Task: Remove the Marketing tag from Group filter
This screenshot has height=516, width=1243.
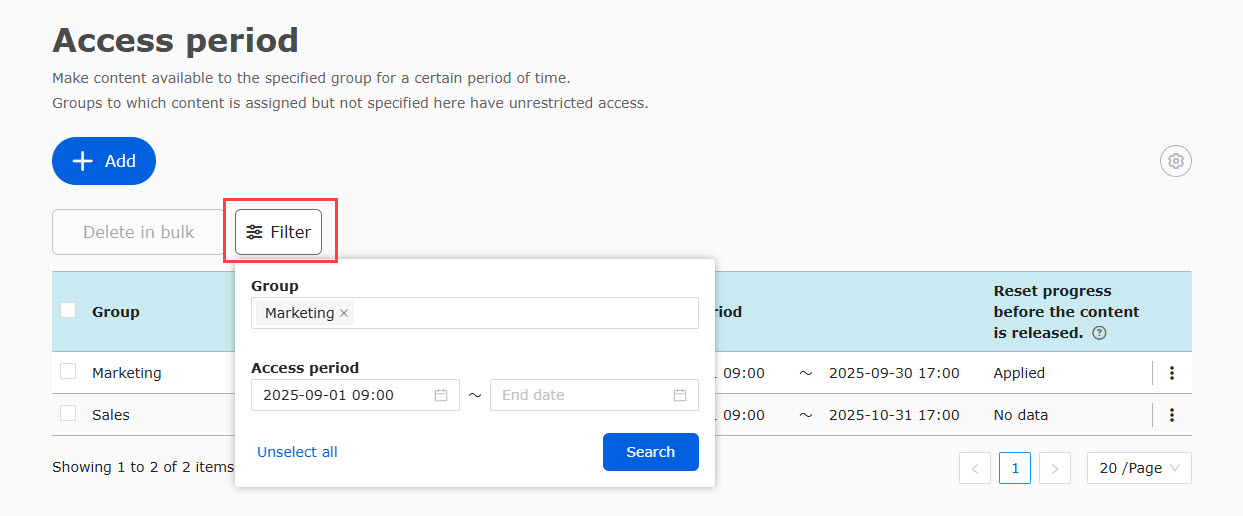Action: coord(344,313)
